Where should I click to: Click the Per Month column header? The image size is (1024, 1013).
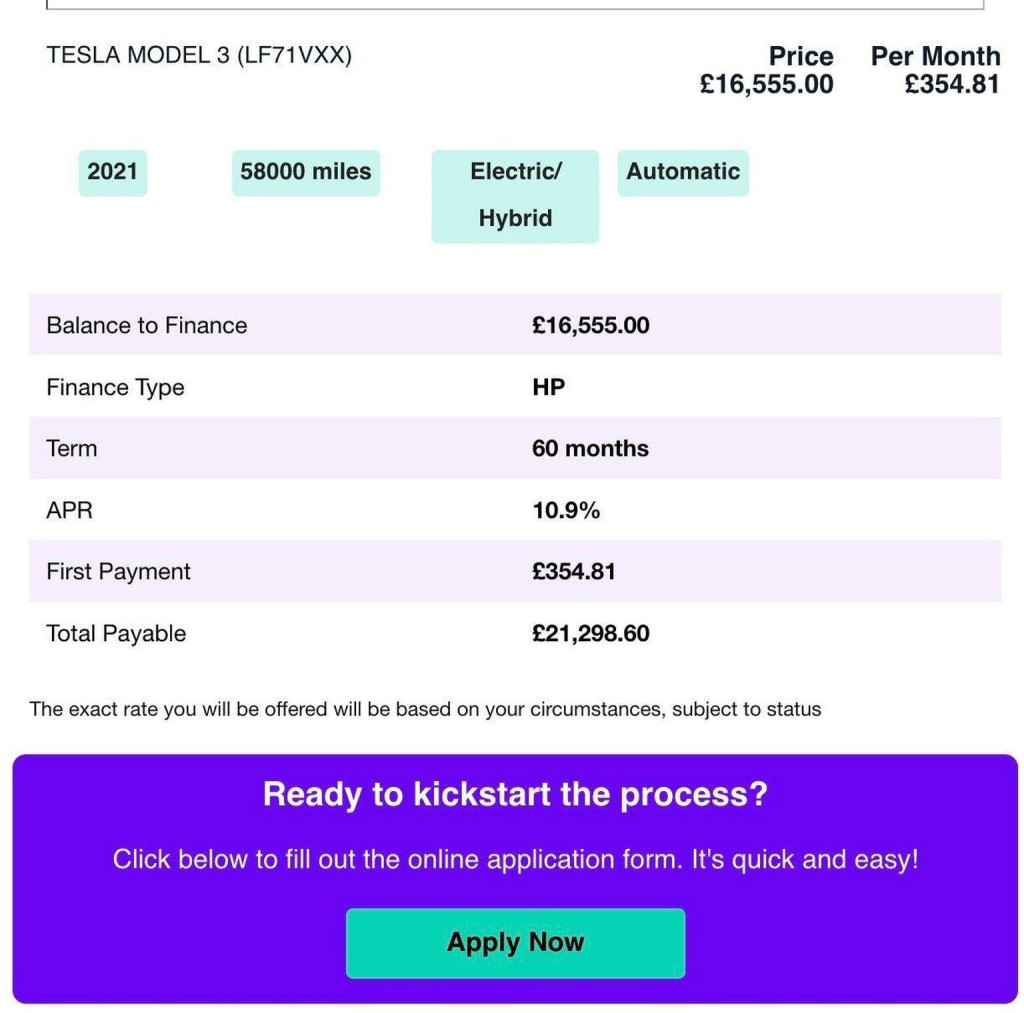935,56
